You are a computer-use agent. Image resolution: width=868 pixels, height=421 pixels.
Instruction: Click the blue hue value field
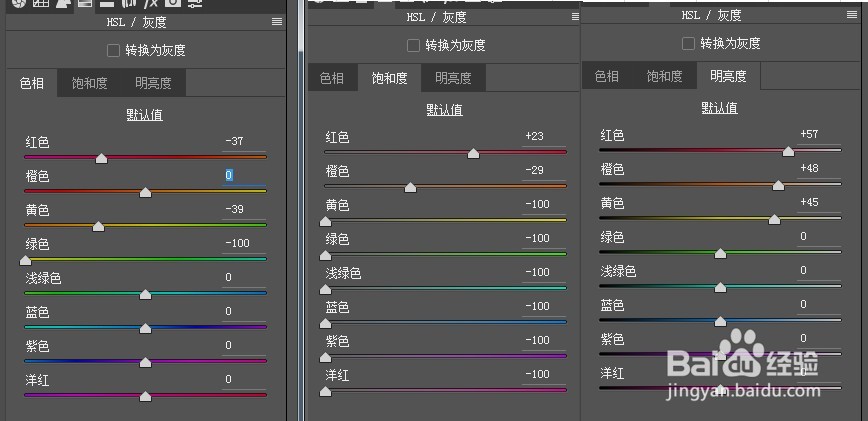(x=244, y=311)
